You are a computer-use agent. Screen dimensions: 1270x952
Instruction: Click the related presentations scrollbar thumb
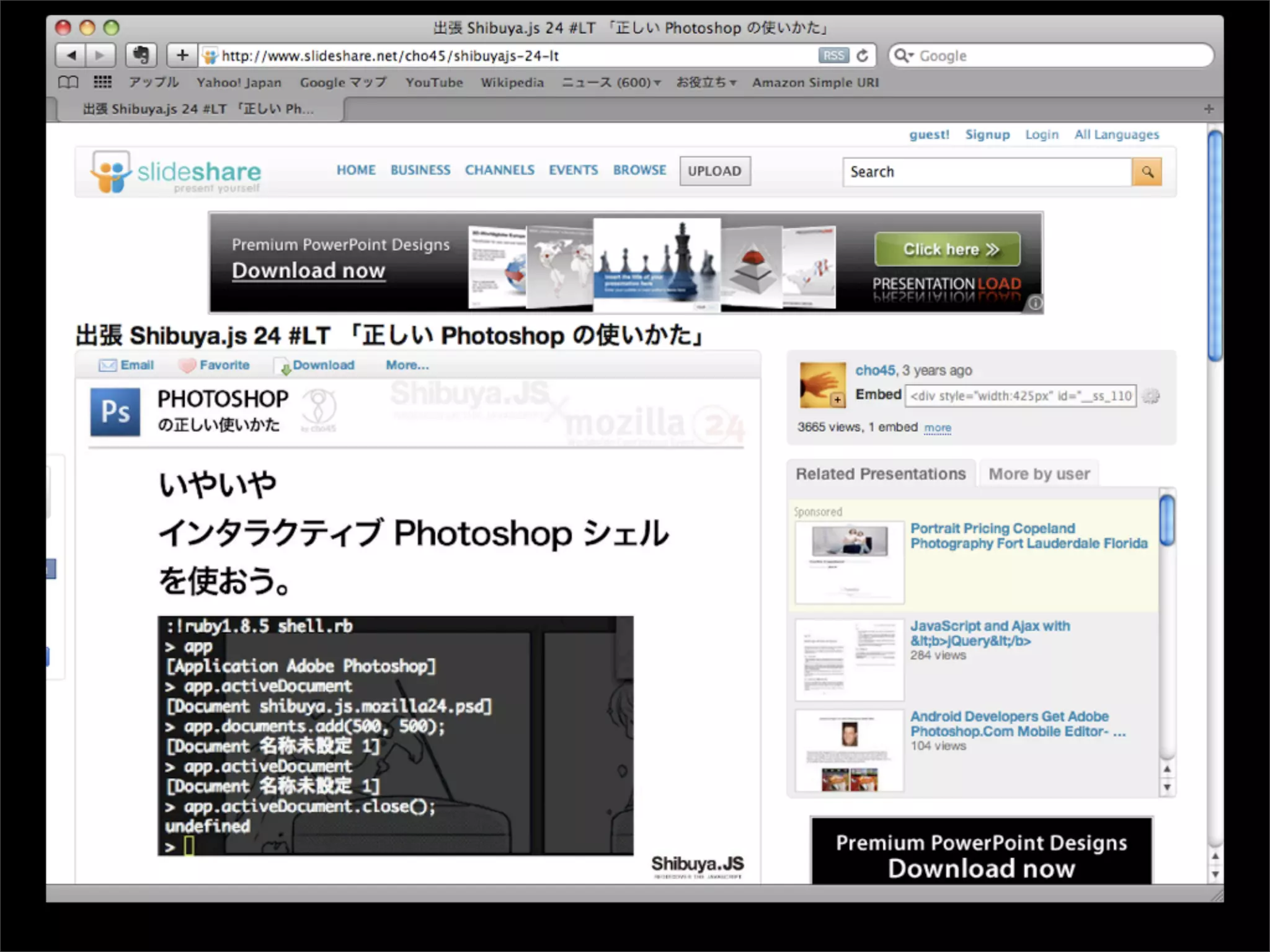click(1167, 521)
